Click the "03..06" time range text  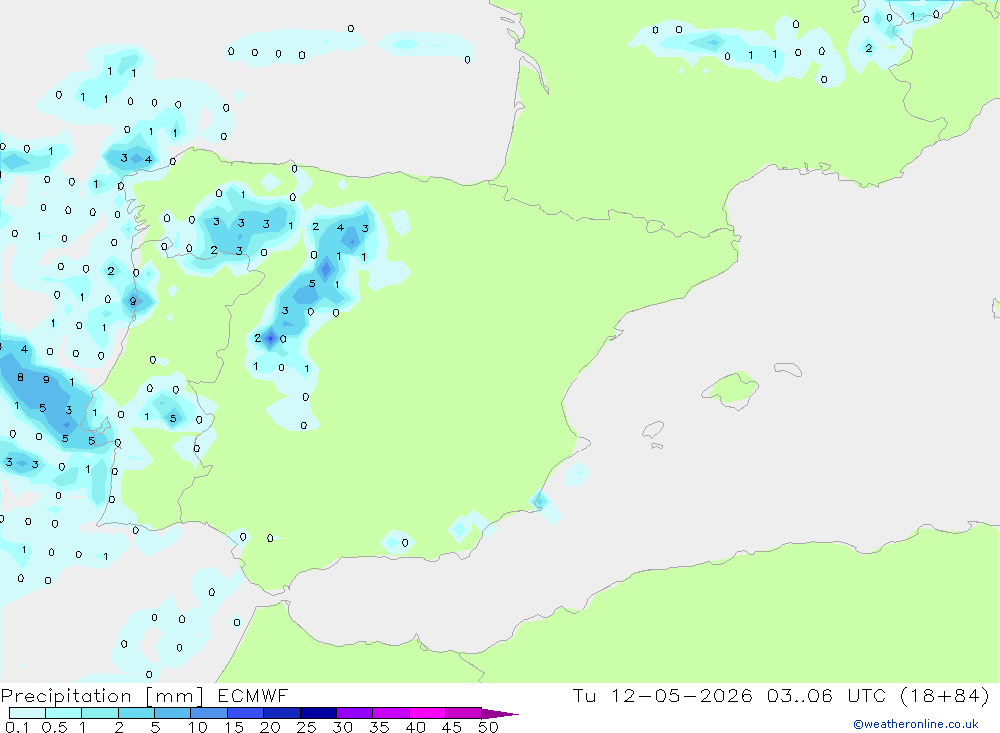point(800,695)
